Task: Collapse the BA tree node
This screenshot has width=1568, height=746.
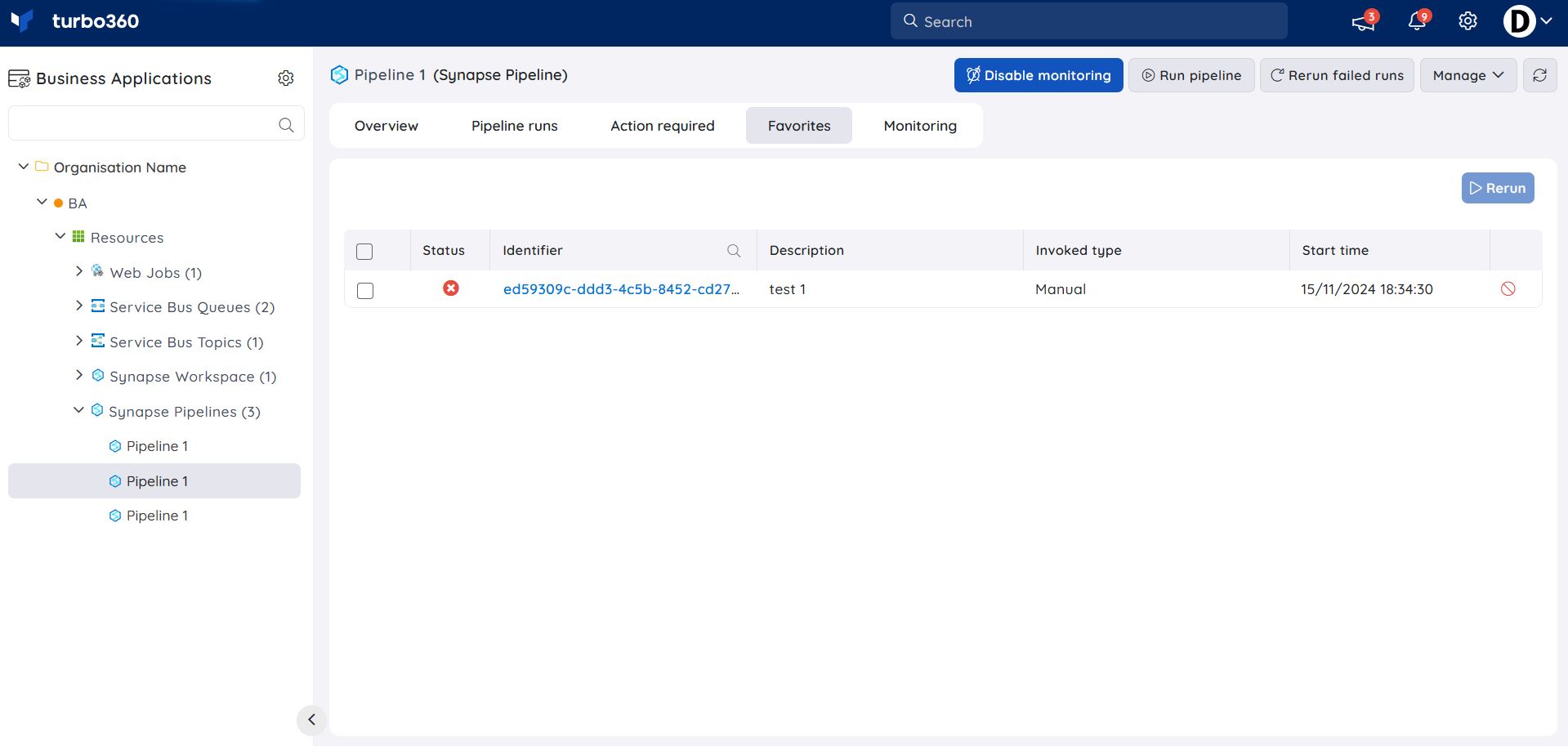Action: click(42, 201)
